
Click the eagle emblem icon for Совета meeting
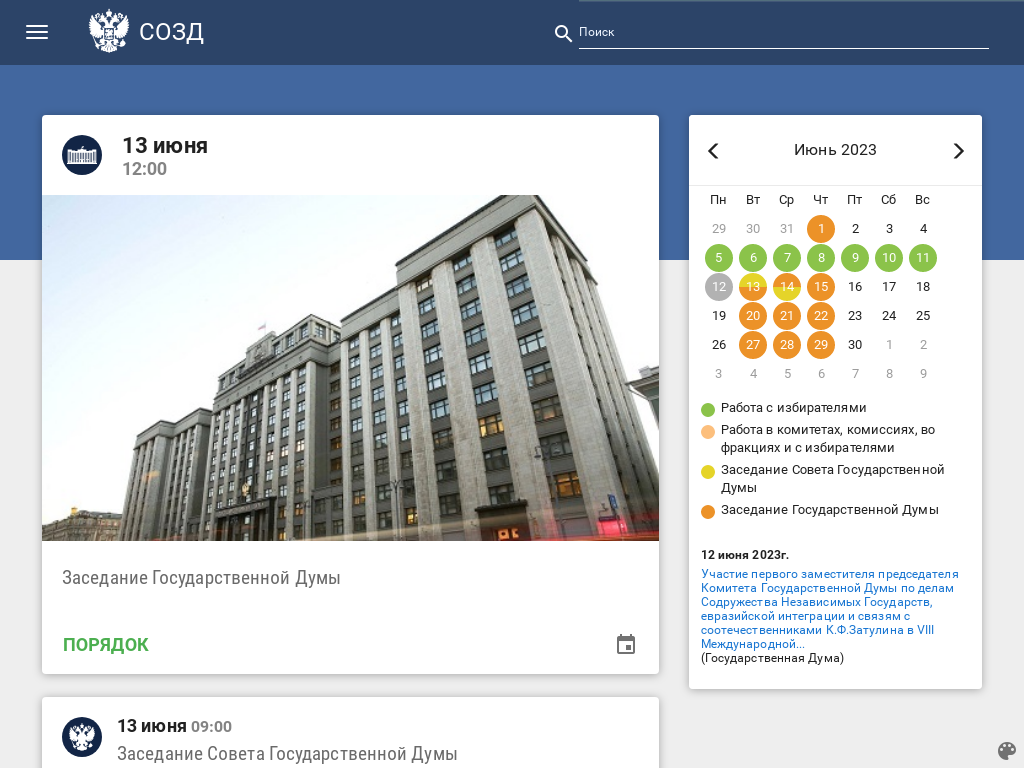click(82, 737)
